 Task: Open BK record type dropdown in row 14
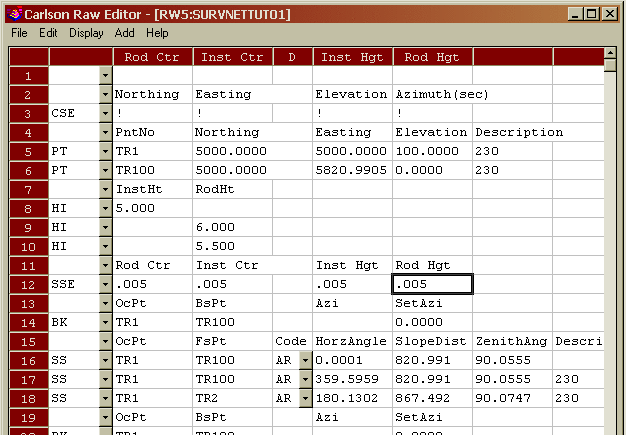[105, 322]
